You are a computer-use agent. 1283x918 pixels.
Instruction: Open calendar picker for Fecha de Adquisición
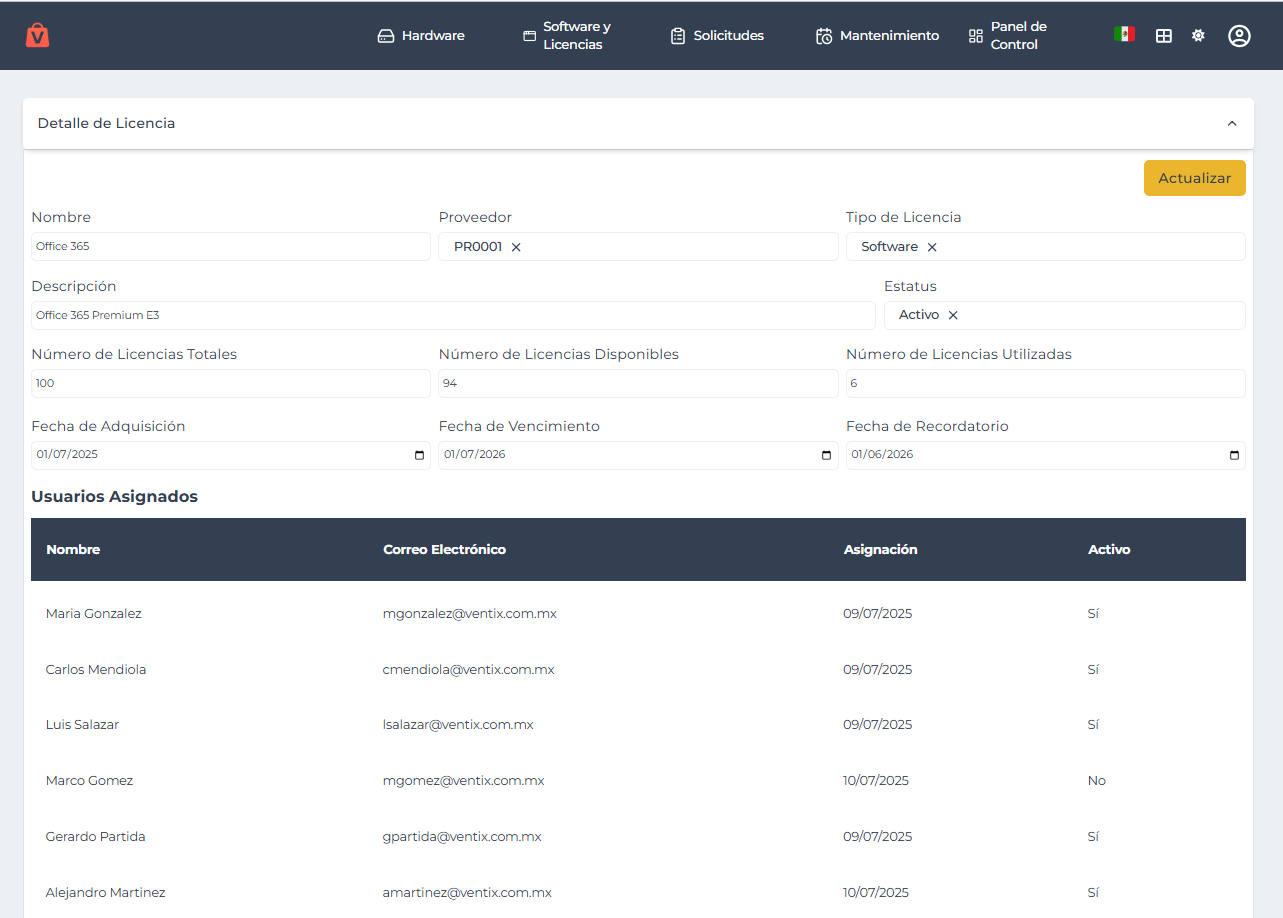[x=419, y=455]
